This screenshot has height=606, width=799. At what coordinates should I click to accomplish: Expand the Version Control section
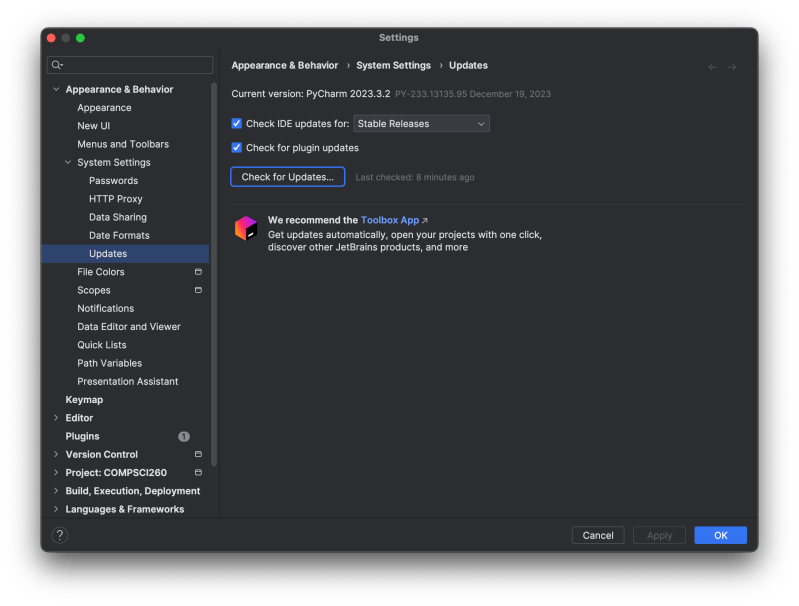coord(56,454)
